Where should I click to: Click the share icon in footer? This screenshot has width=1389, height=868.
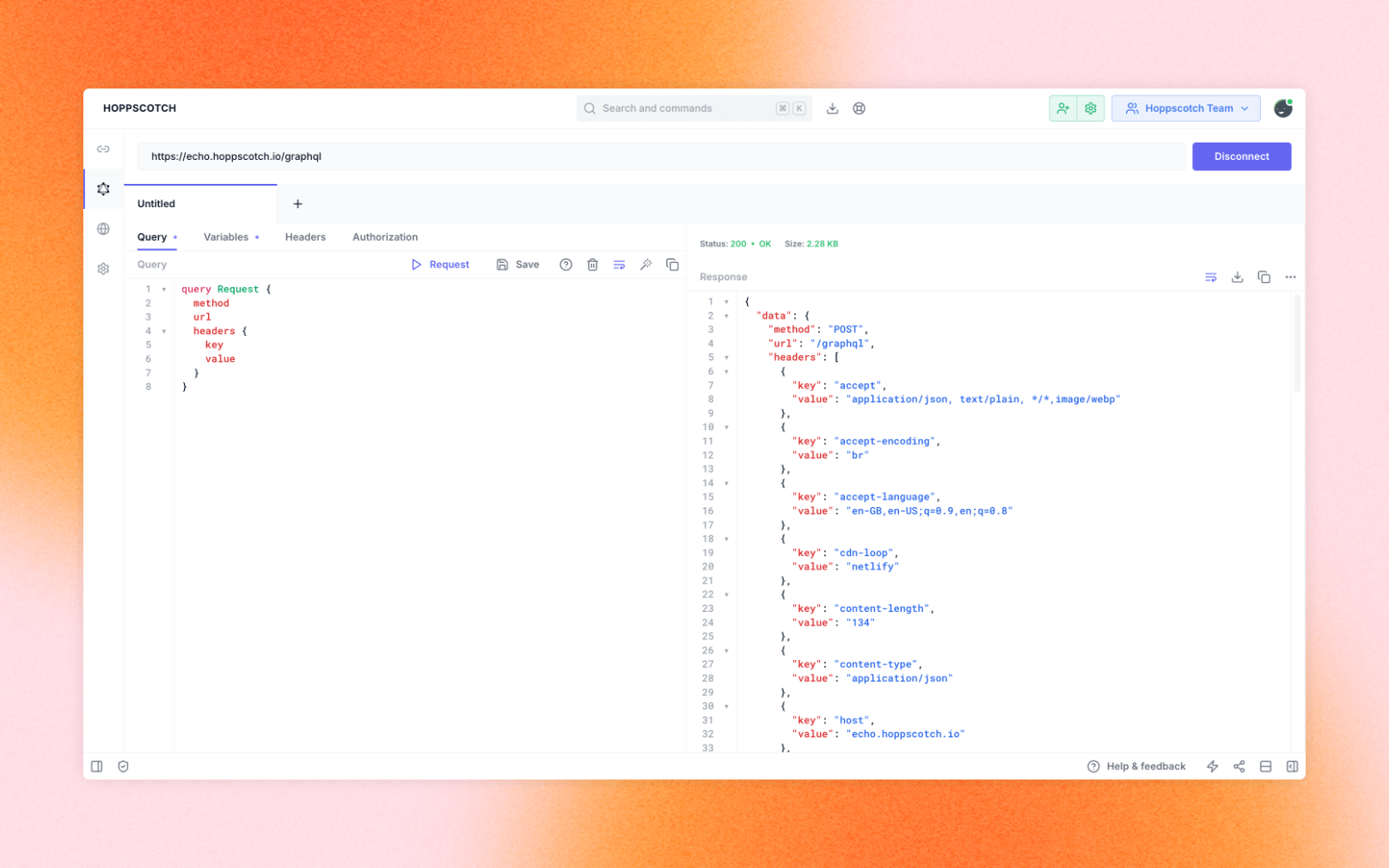tap(1239, 767)
